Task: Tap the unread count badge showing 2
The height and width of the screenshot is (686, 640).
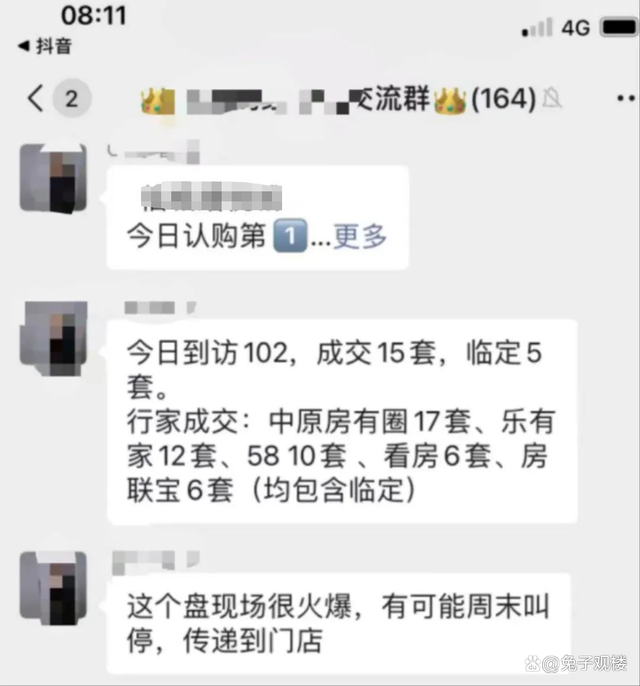Action: point(72,98)
